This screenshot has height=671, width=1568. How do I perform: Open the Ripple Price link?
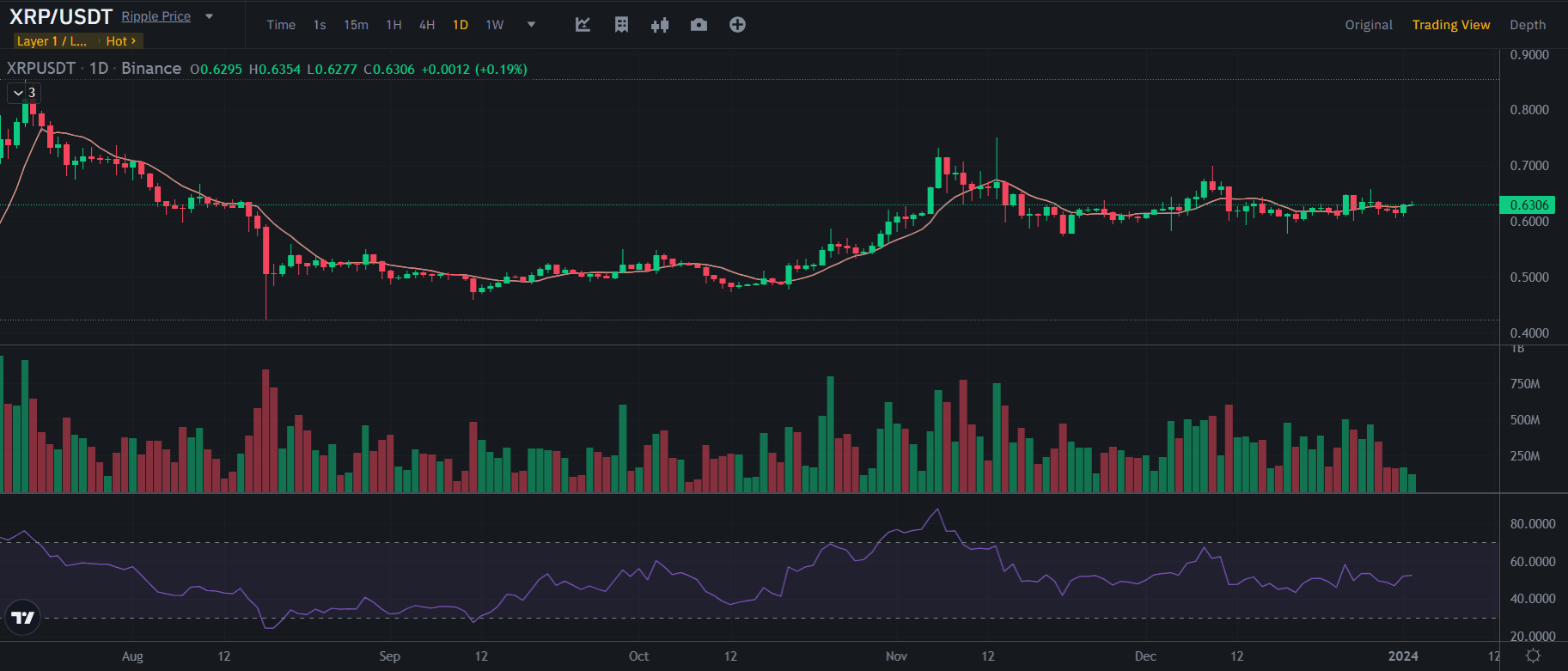[156, 16]
